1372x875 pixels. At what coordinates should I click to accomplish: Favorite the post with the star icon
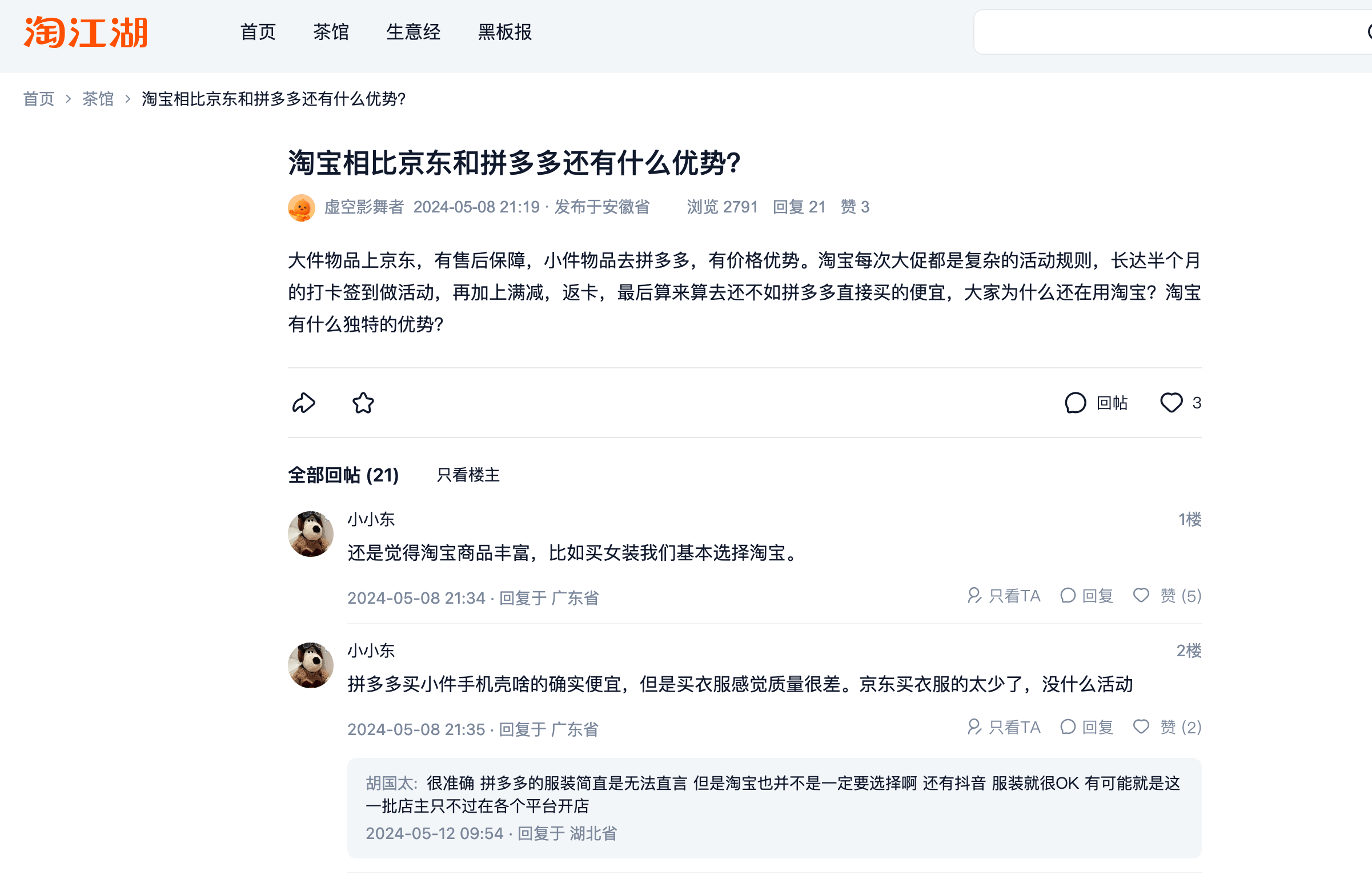coord(363,403)
